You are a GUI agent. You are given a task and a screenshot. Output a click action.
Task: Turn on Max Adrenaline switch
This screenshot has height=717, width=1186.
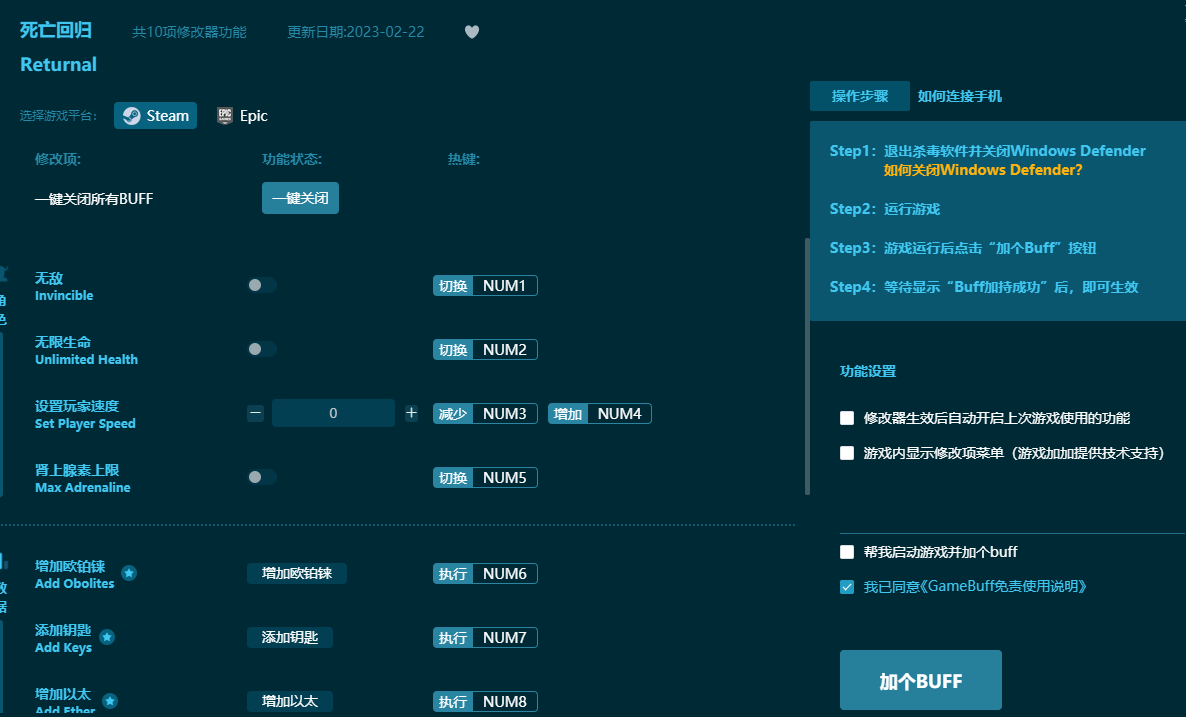(x=262, y=477)
